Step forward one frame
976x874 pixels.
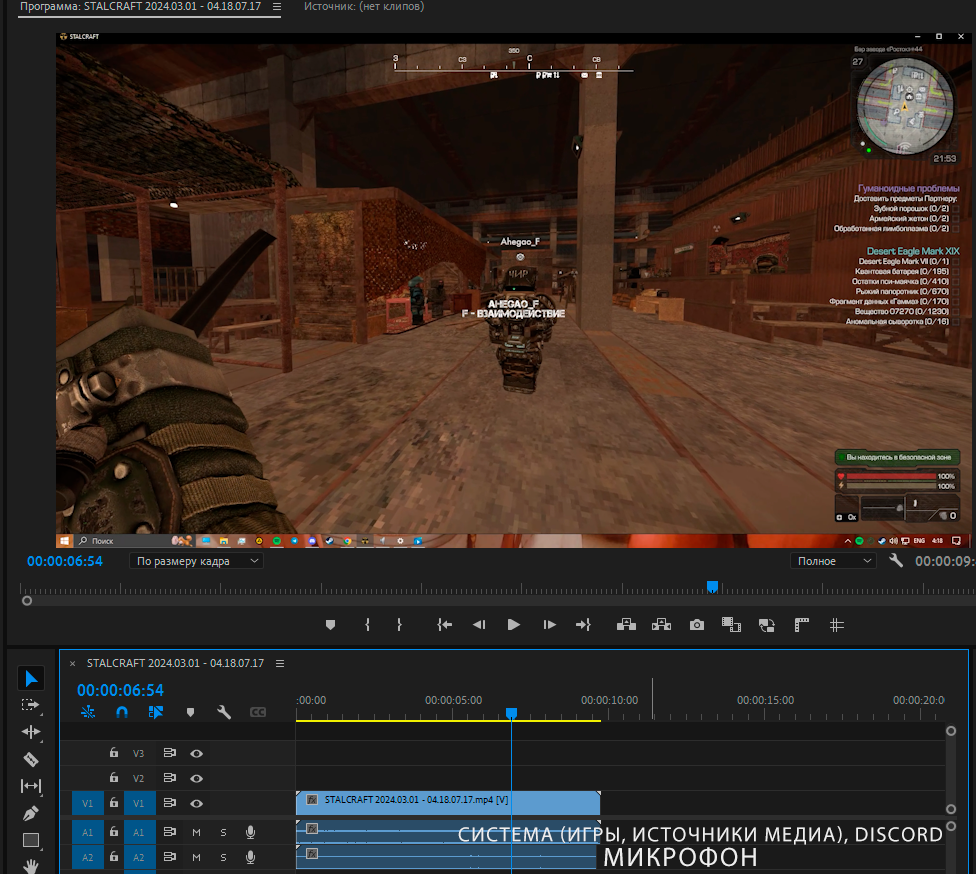click(x=549, y=625)
